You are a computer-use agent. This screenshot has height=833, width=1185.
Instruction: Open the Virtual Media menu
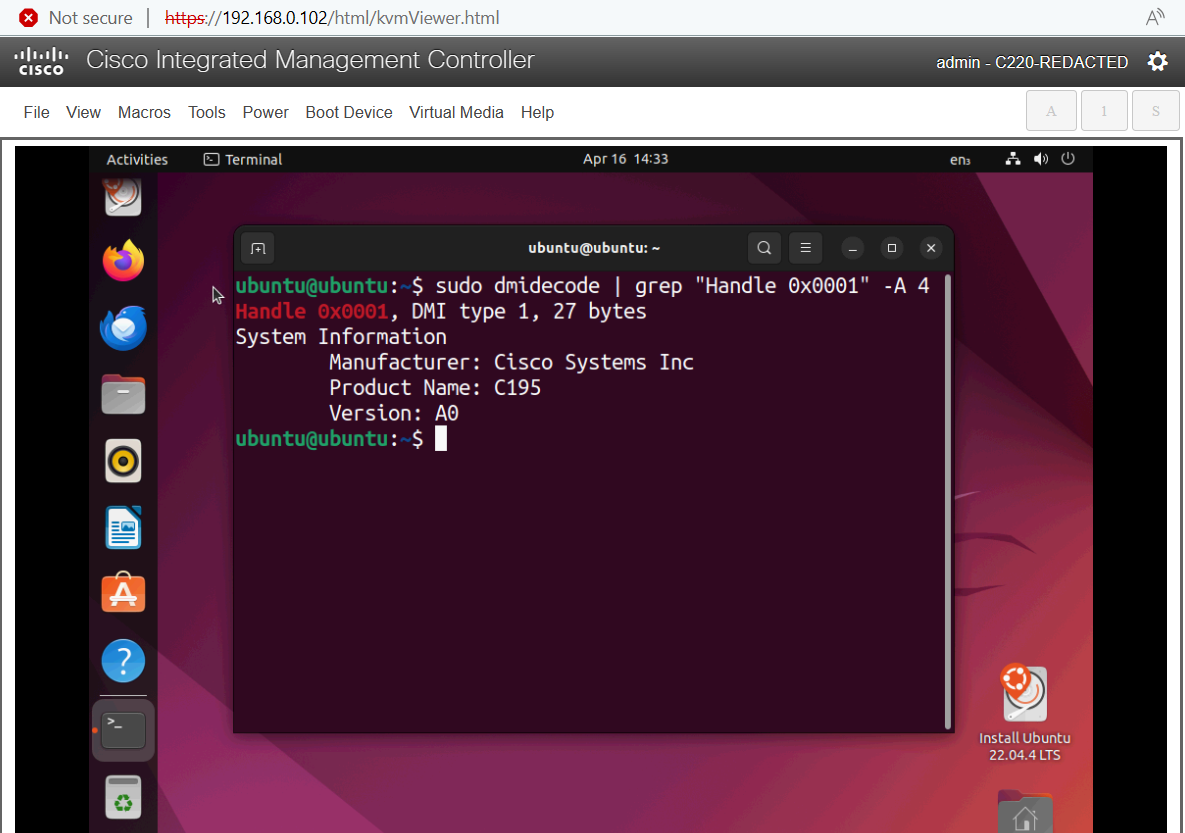tap(456, 112)
